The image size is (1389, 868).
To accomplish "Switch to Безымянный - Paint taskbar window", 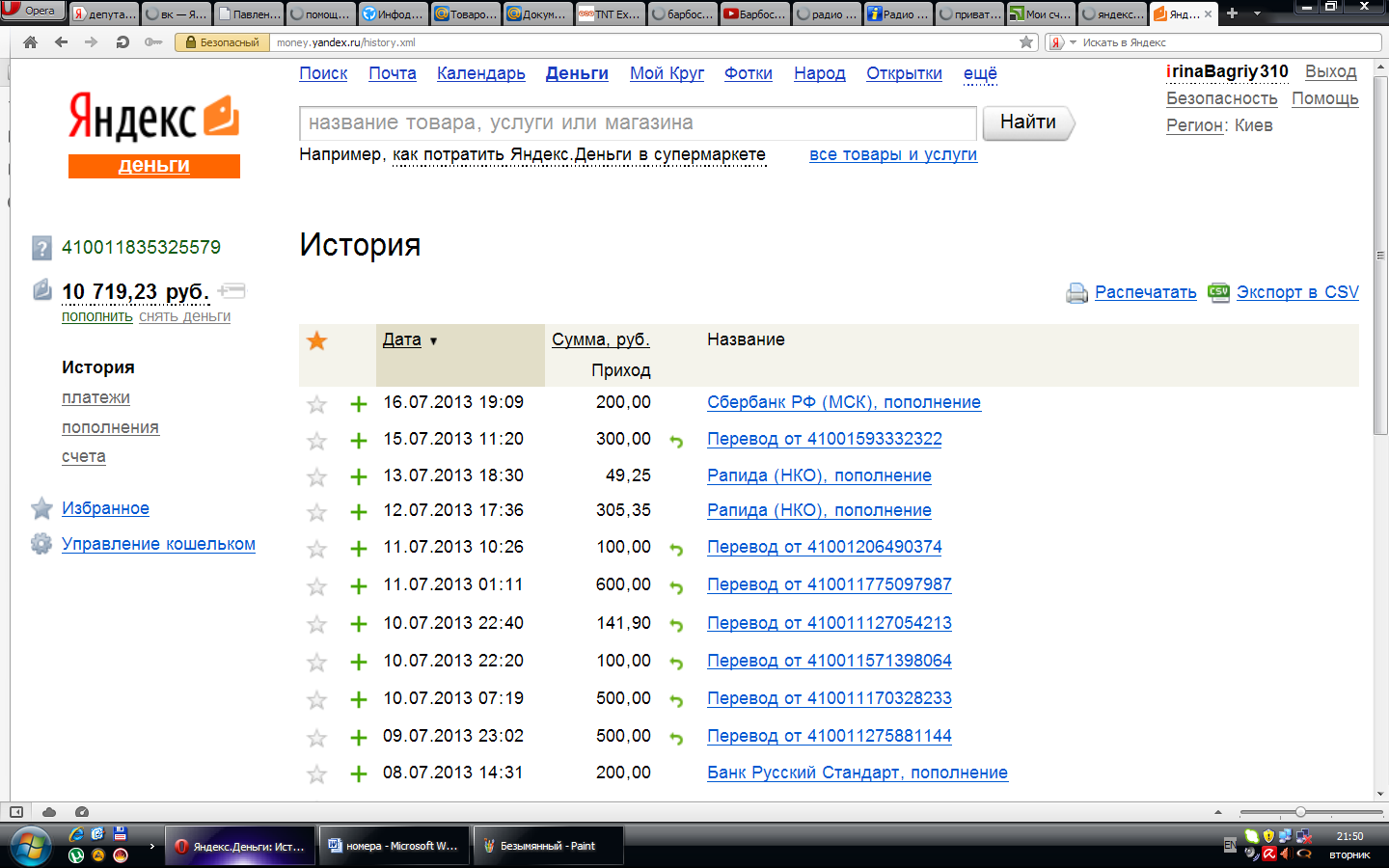I will click(548, 846).
